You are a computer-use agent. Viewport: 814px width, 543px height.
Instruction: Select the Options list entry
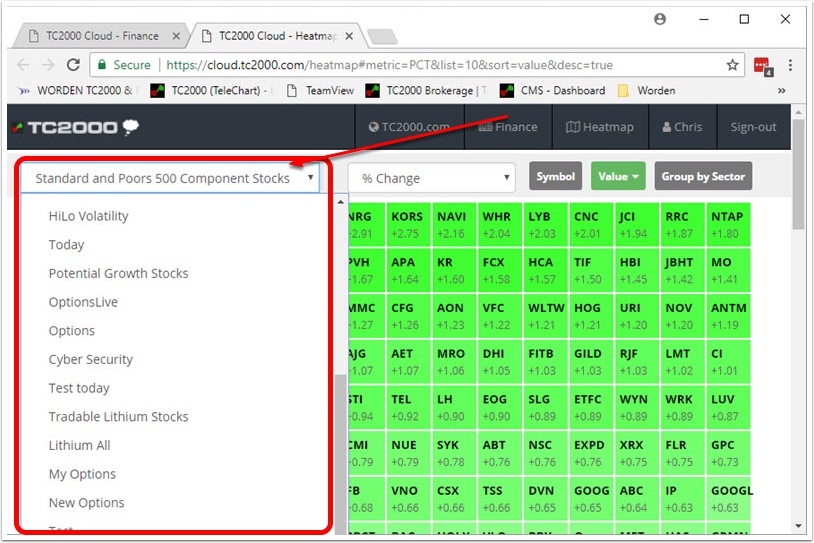pyautogui.click(x=72, y=331)
